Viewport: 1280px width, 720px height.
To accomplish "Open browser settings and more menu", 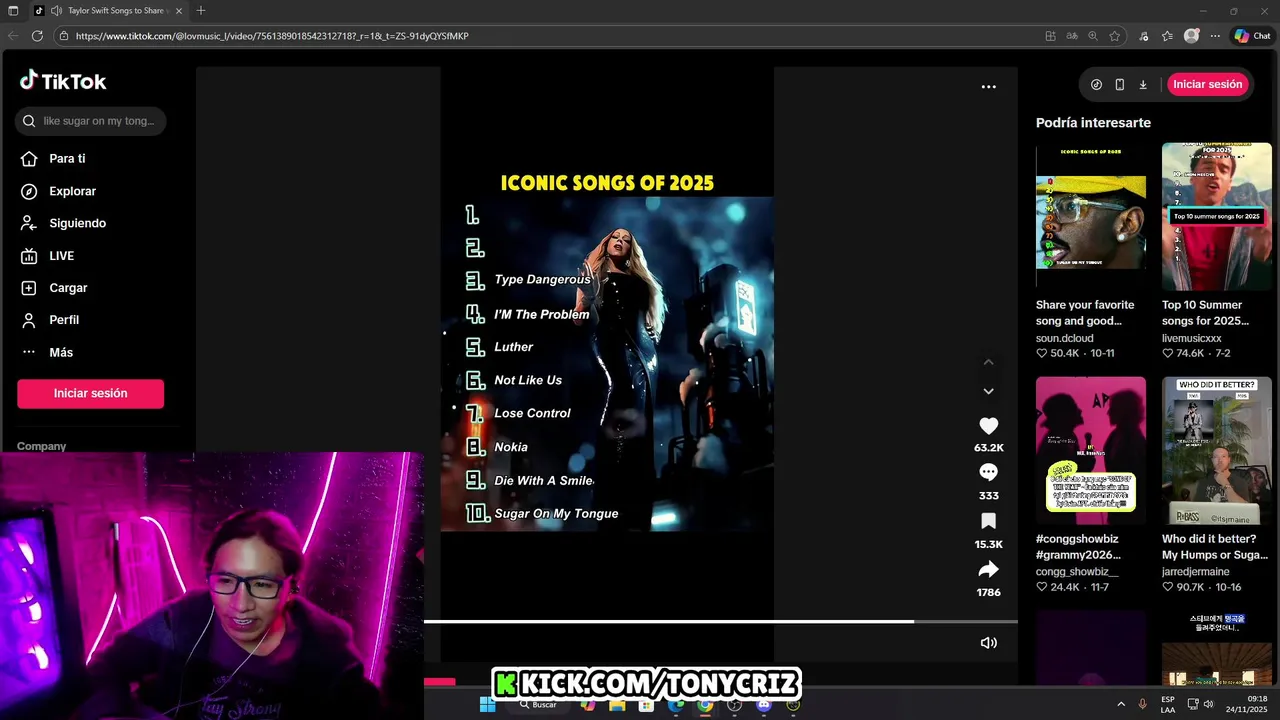I will pos(1215,36).
